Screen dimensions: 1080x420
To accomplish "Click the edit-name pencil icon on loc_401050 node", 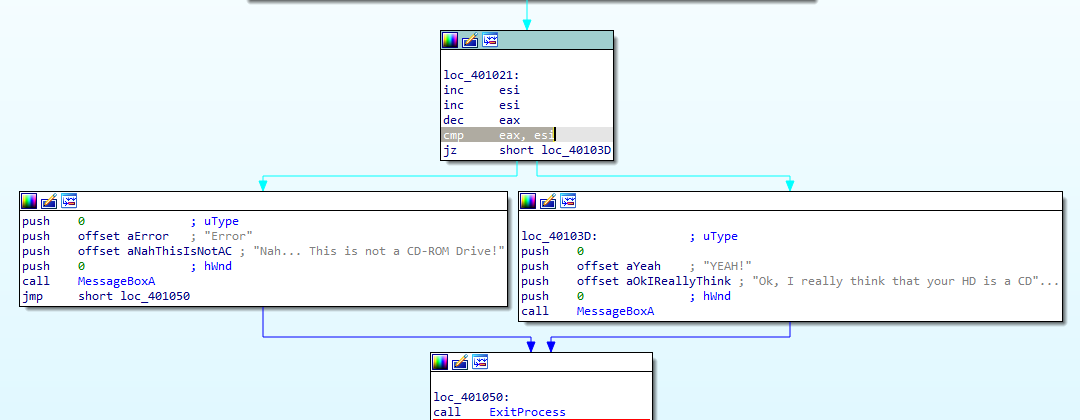I will (x=460, y=362).
